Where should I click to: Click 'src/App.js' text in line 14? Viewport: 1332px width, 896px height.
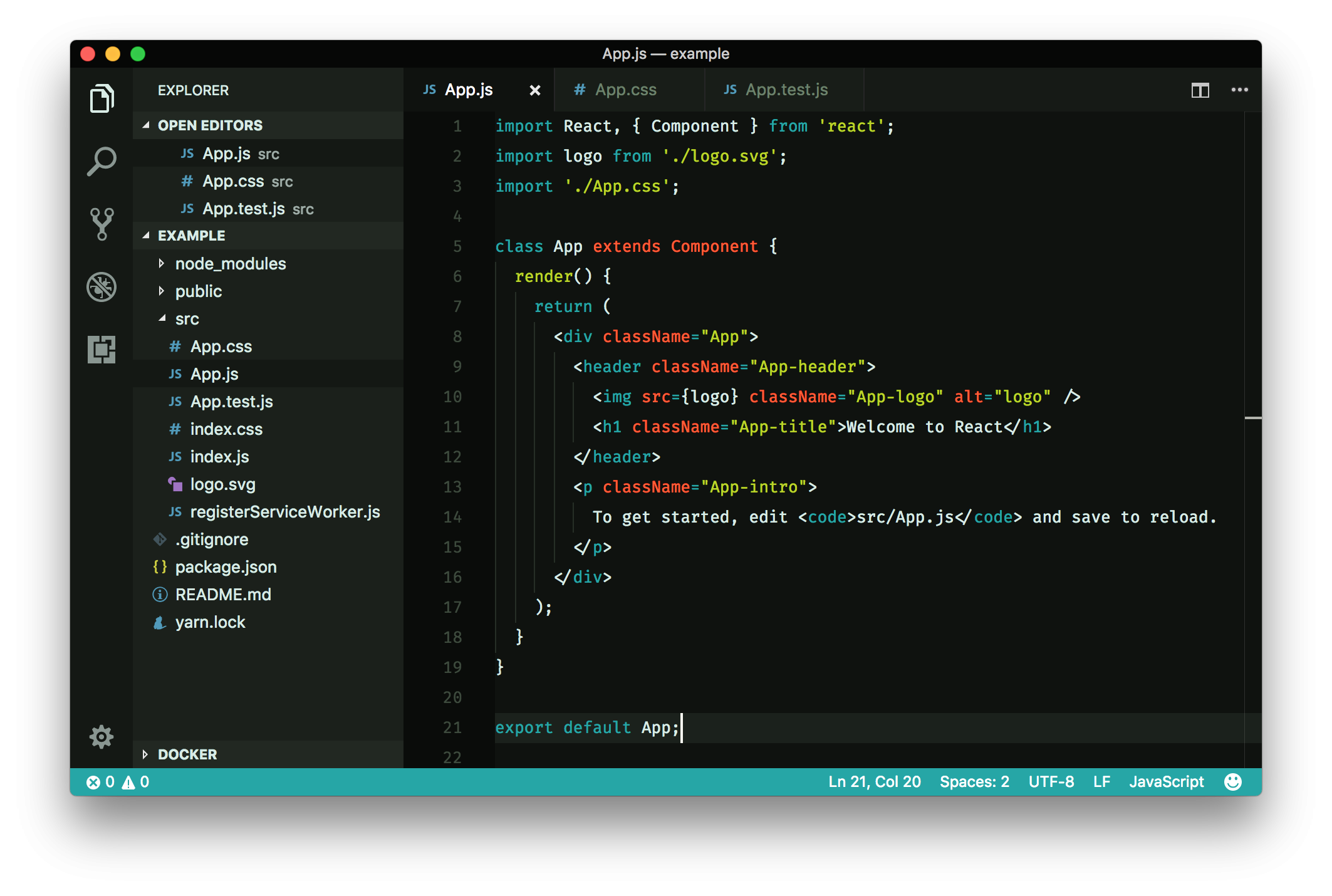tap(905, 517)
